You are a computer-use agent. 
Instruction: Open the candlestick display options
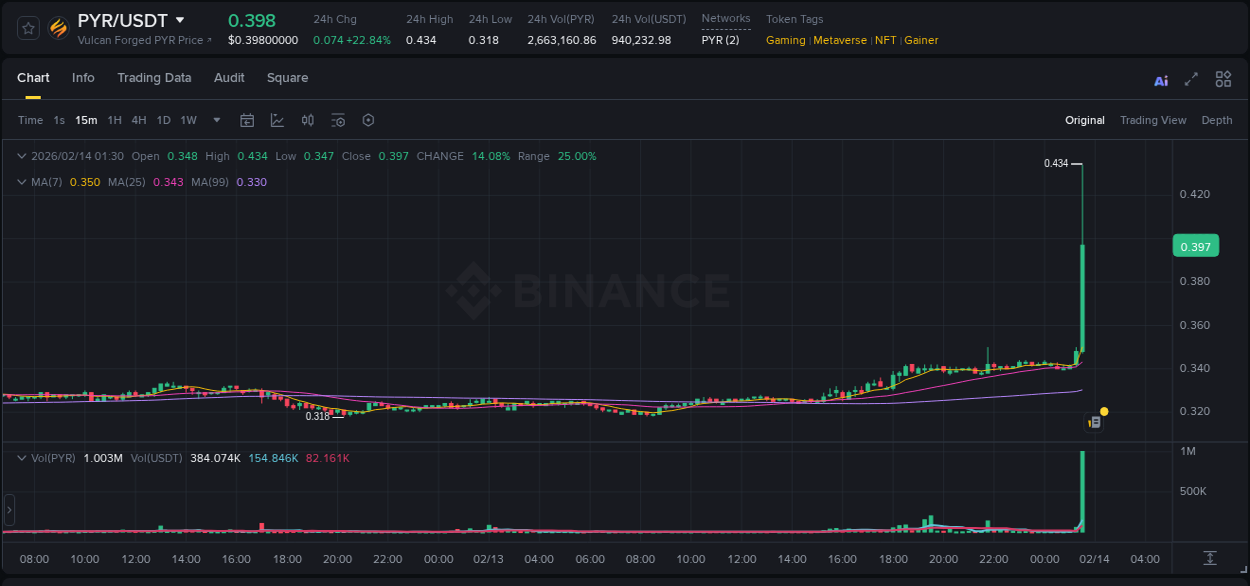(307, 120)
